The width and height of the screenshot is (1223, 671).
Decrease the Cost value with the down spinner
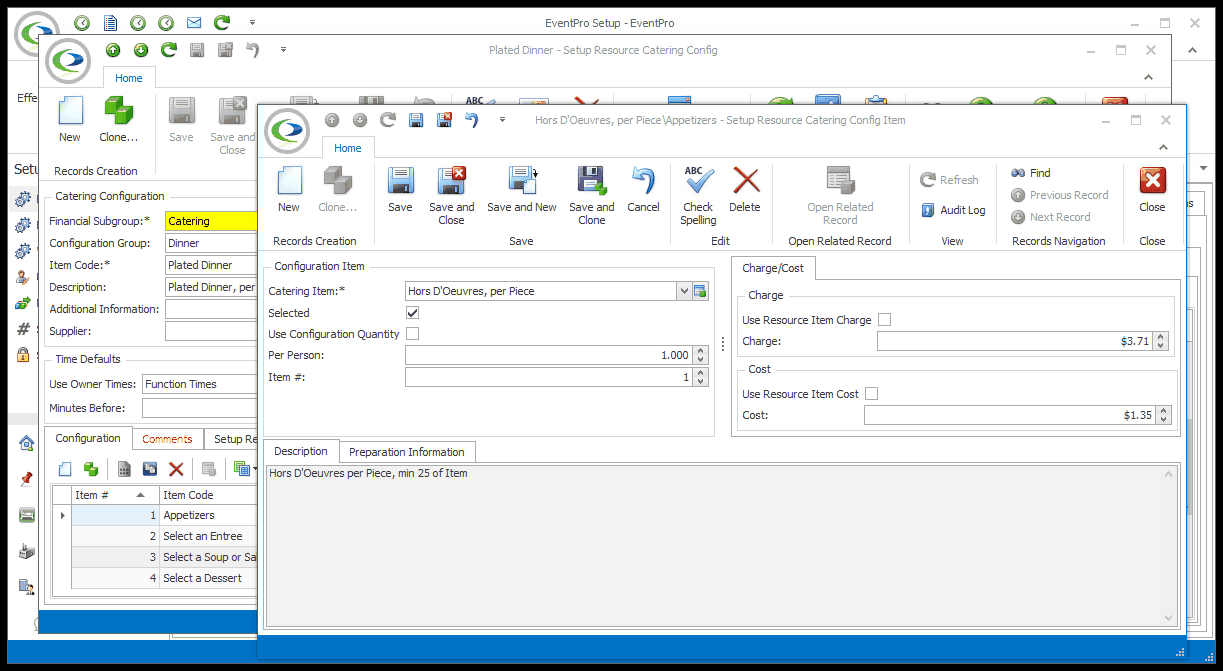click(1161, 420)
